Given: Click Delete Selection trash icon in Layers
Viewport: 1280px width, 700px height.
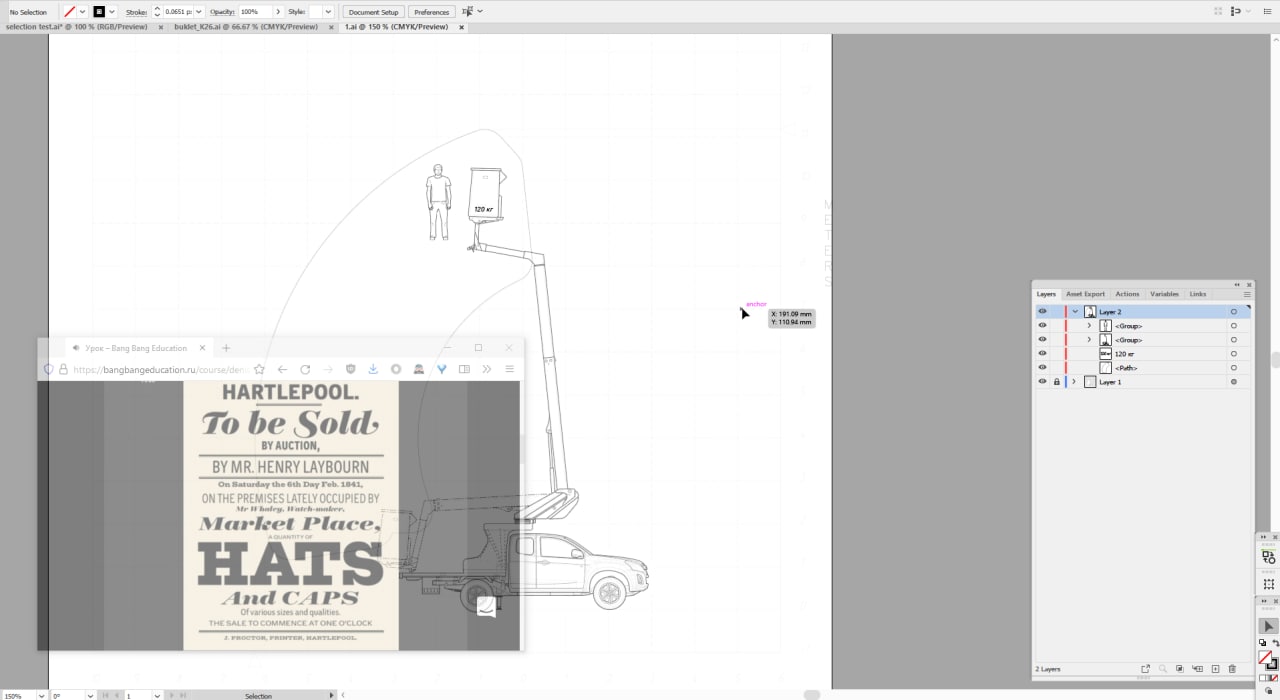Looking at the screenshot, I should pos(1232,668).
